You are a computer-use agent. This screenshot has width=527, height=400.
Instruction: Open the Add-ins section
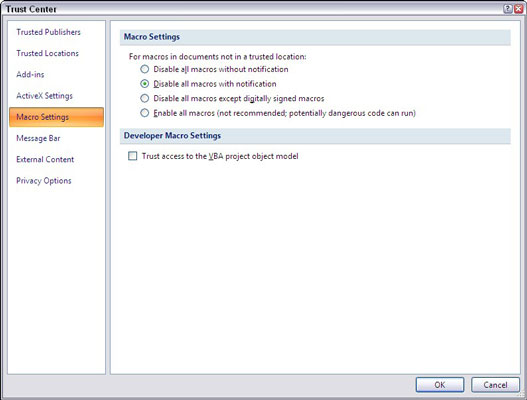(x=30, y=75)
